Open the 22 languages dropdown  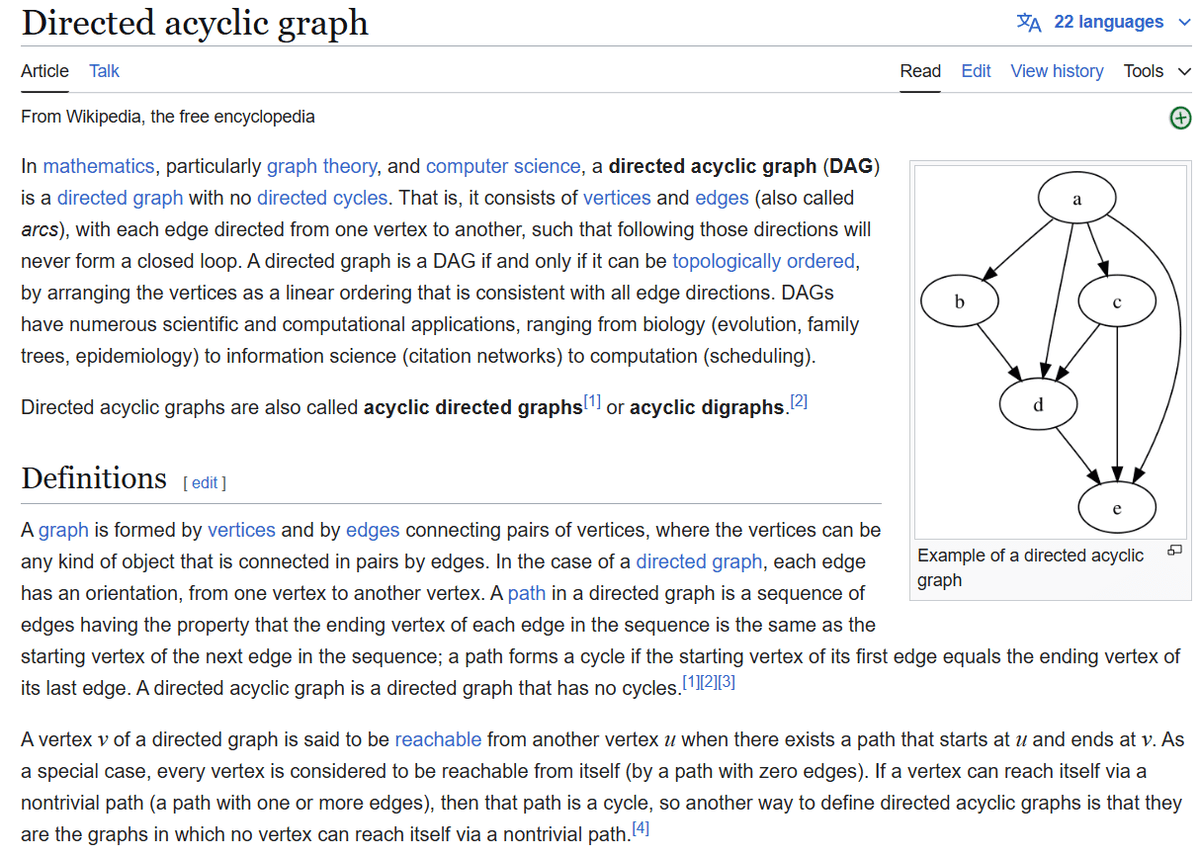point(1108,22)
